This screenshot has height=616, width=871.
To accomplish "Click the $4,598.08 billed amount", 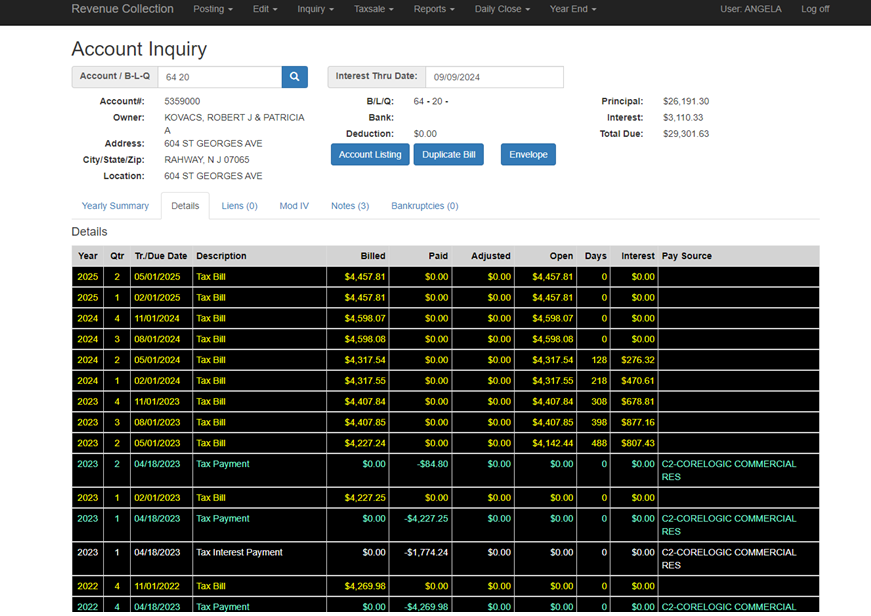I will (x=364, y=339).
